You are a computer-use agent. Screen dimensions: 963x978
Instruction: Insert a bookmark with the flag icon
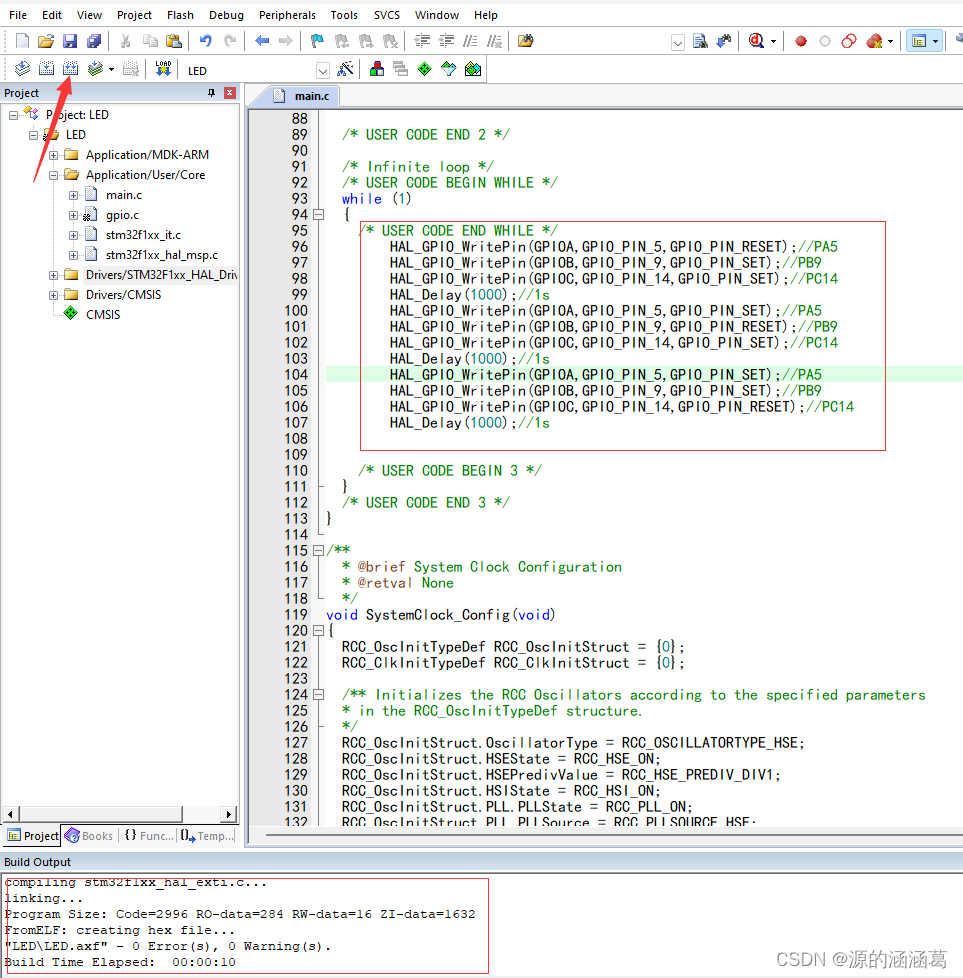click(x=317, y=41)
